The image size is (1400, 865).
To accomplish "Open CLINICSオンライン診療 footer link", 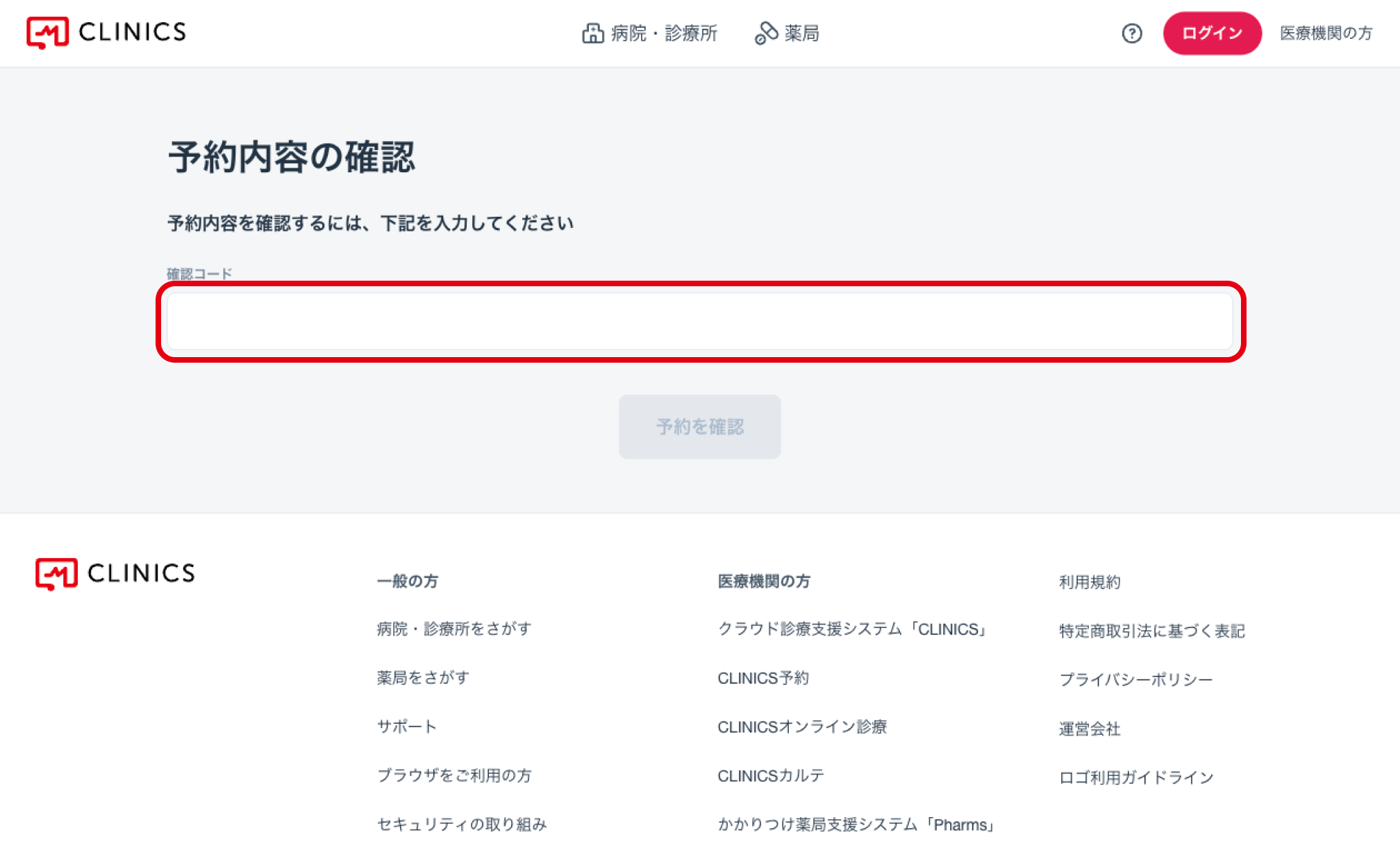I will coord(802,727).
